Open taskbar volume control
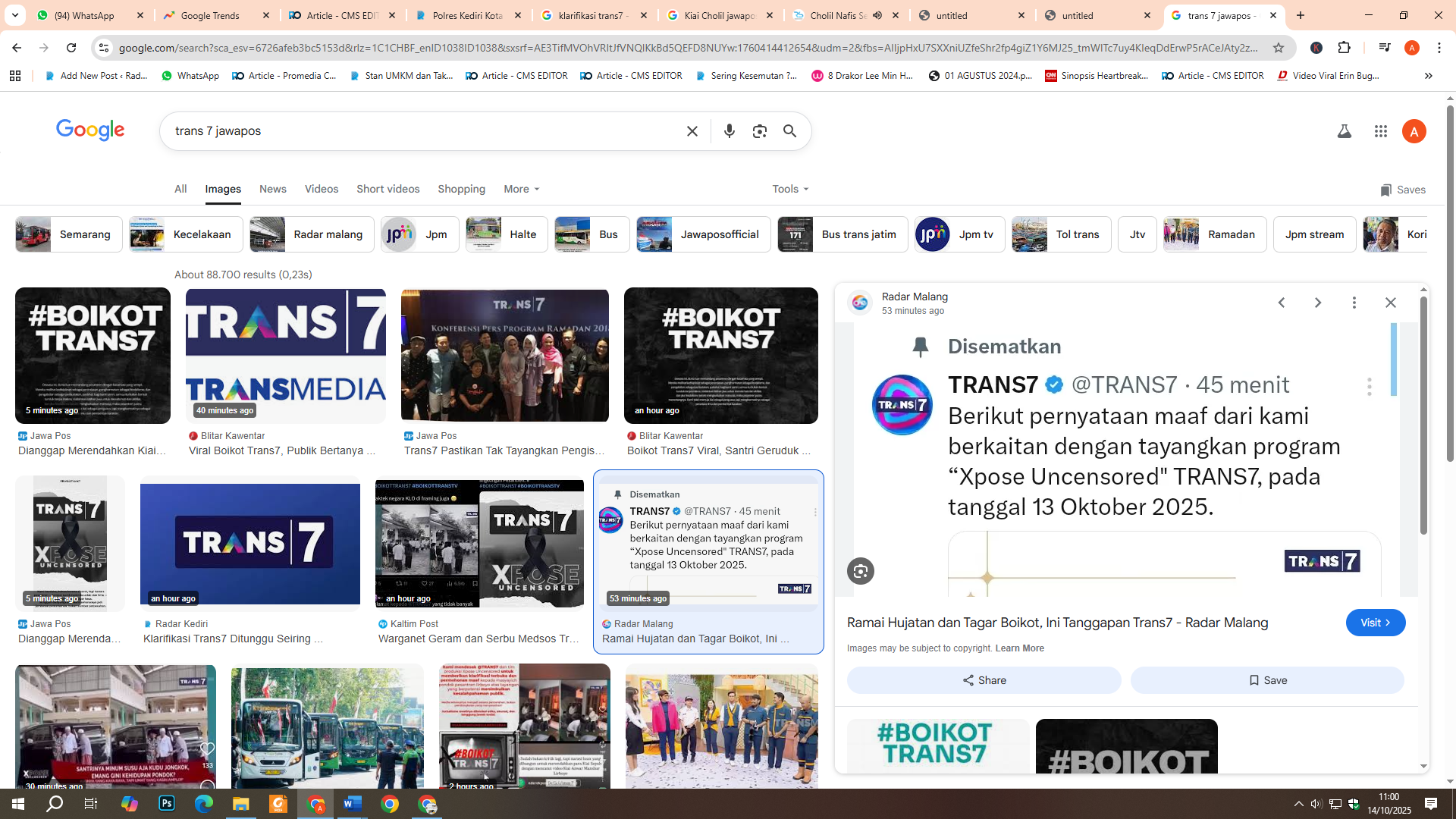1456x819 pixels. (1316, 804)
